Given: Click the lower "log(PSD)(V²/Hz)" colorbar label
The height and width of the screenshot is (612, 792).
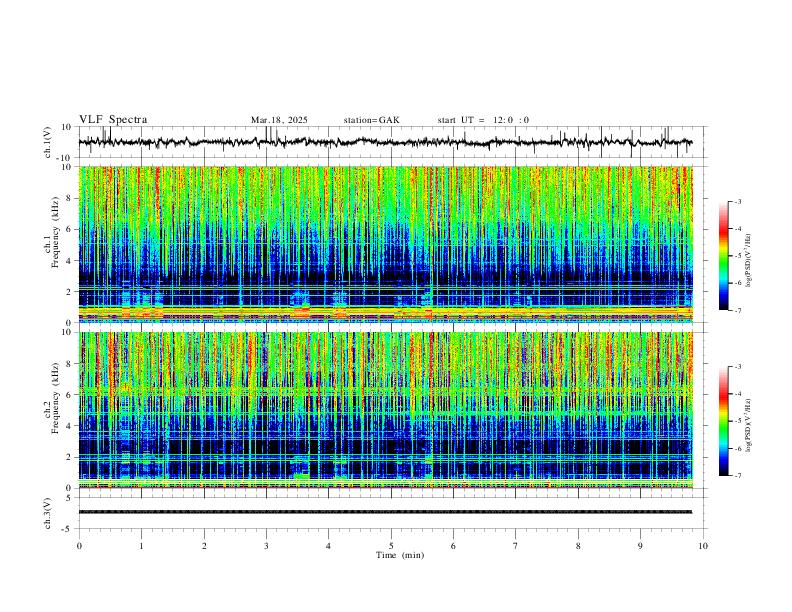Looking at the screenshot, I should pyautogui.click(x=748, y=425).
